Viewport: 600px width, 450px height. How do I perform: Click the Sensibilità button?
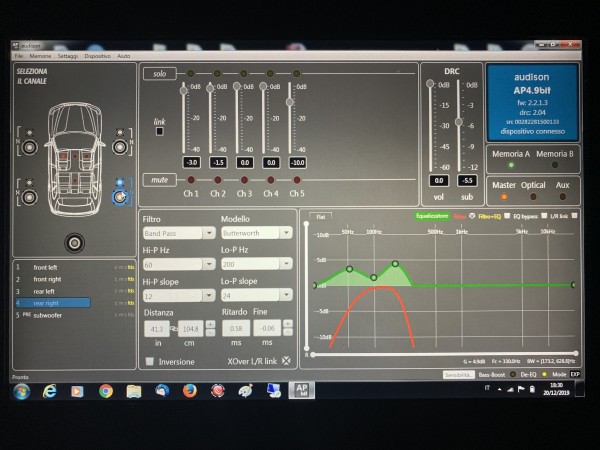(459, 375)
